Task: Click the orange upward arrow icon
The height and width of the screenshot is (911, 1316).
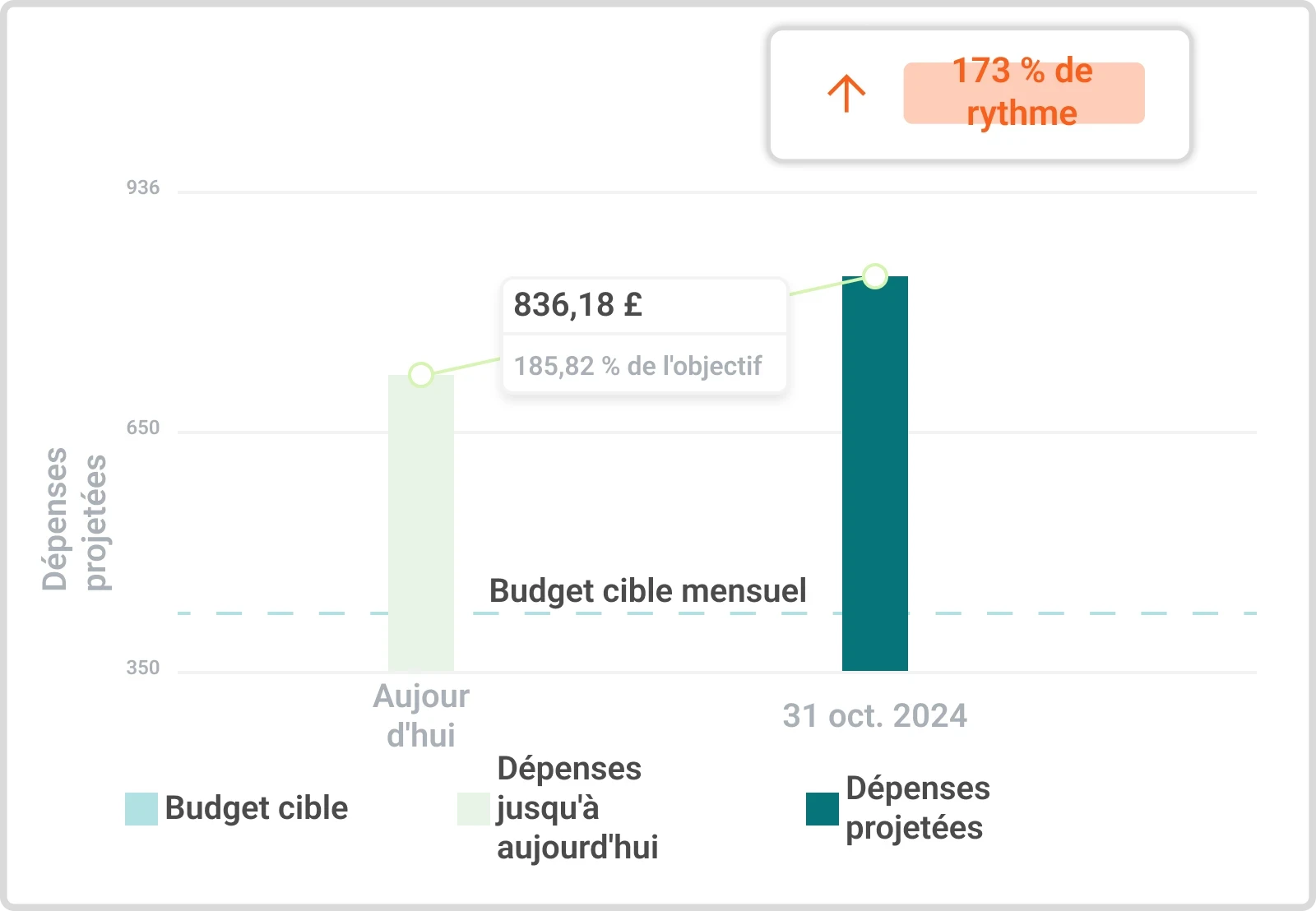Action: 846,94
